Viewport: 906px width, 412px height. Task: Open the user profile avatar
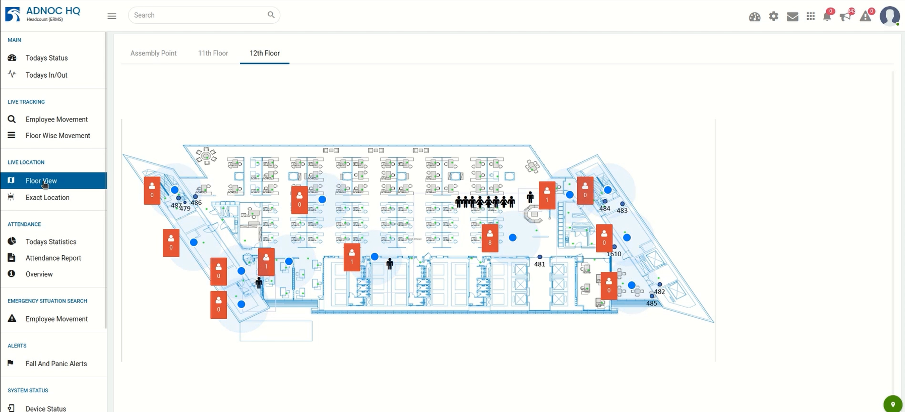[890, 16]
